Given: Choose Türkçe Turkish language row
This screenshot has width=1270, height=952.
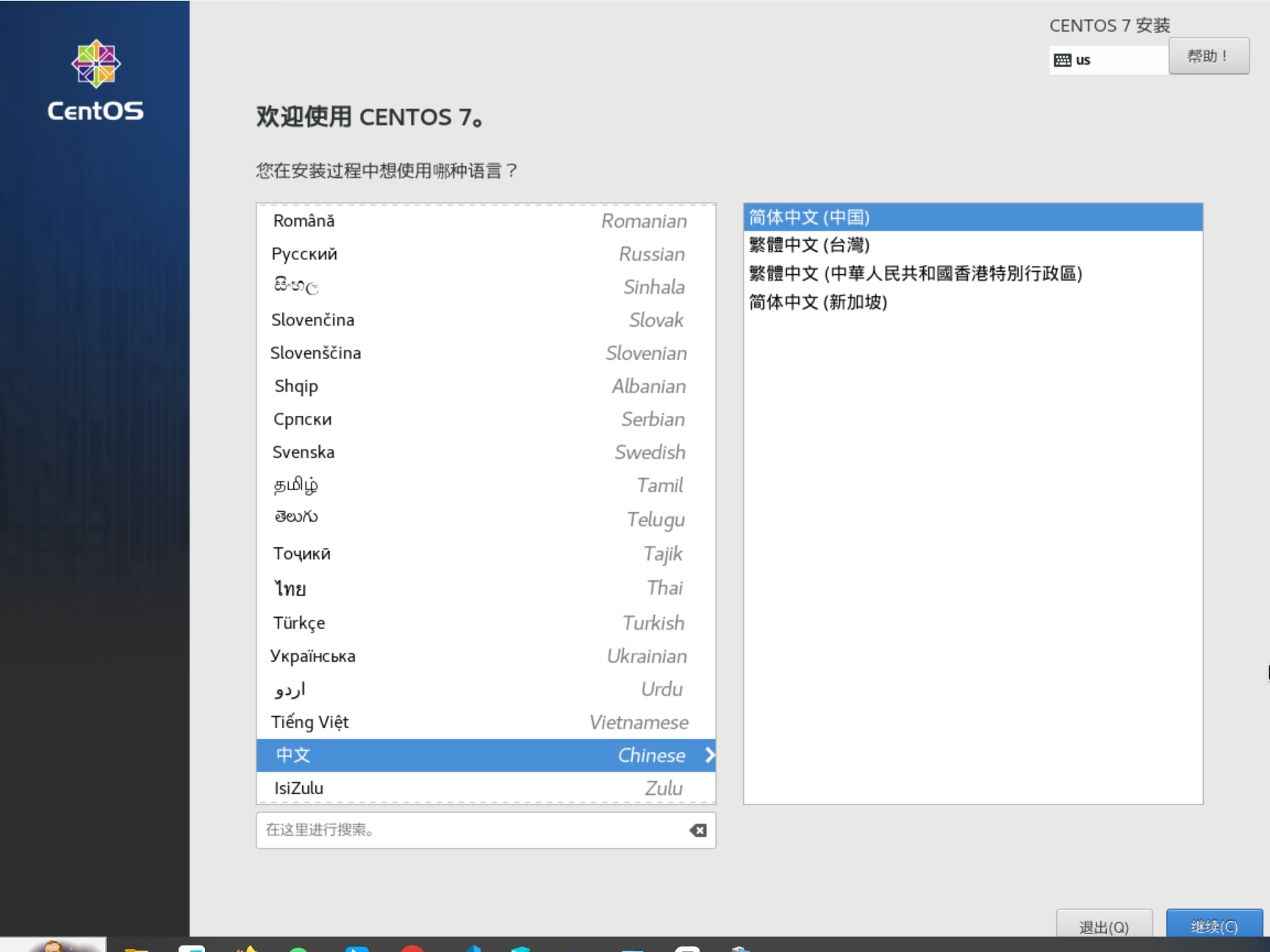Looking at the screenshot, I should click(x=486, y=623).
